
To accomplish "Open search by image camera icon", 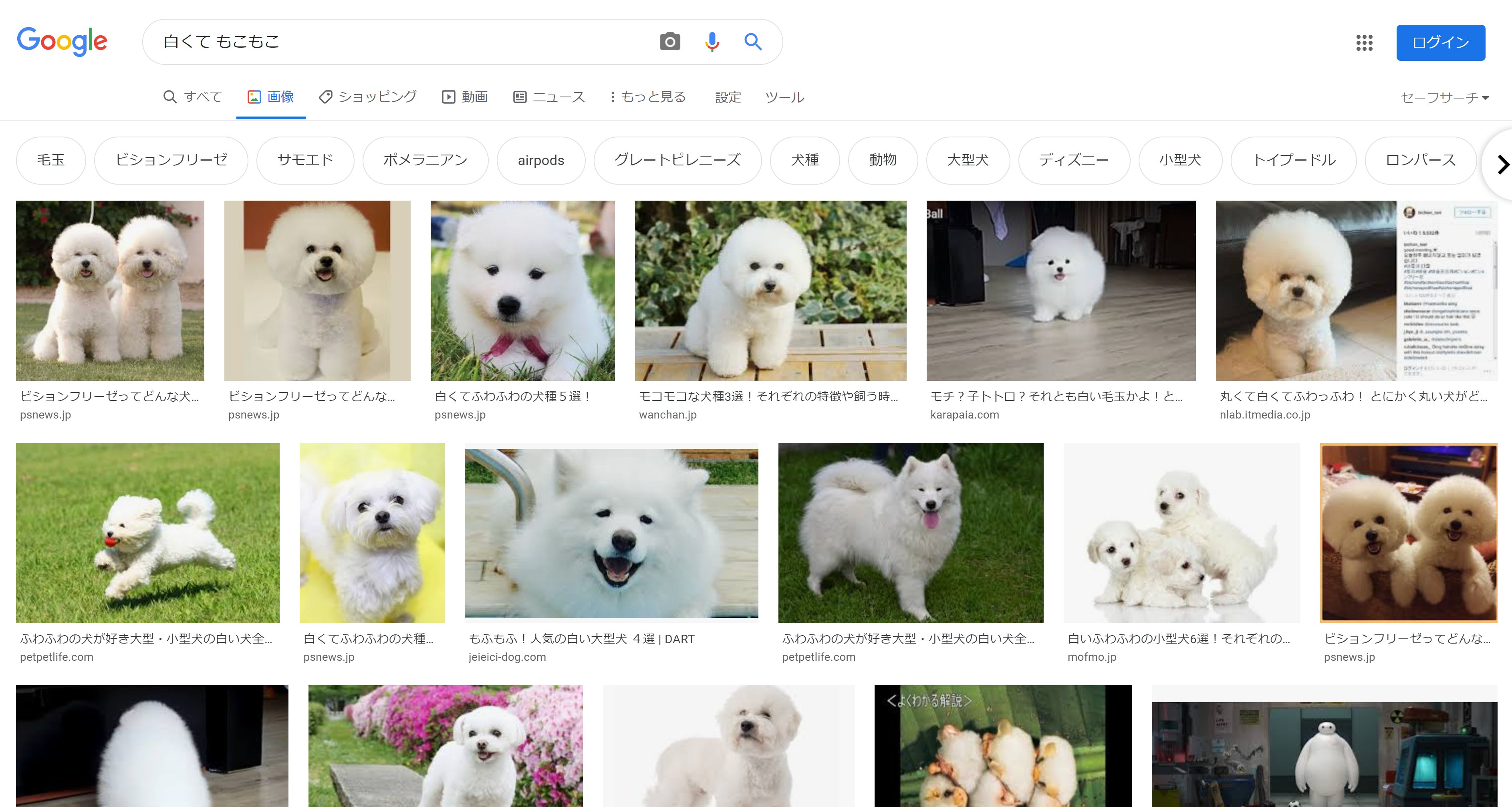I will [x=670, y=42].
